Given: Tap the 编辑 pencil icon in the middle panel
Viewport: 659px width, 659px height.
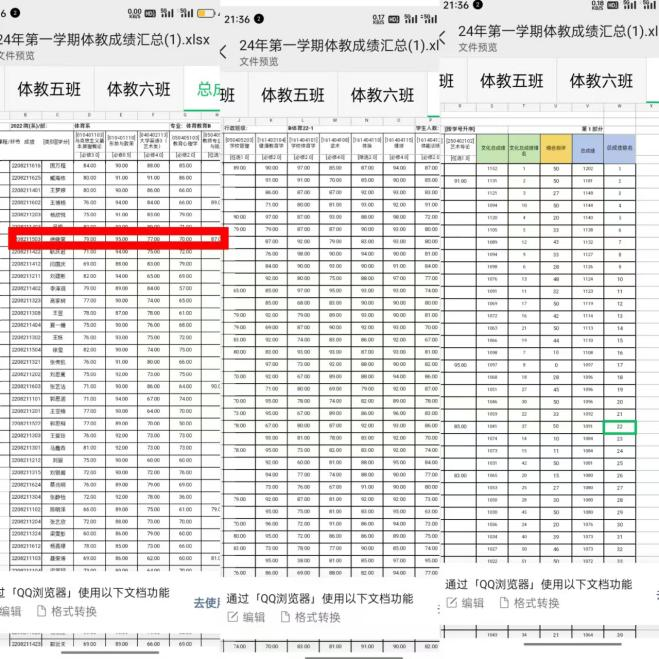Looking at the screenshot, I should point(234,617).
